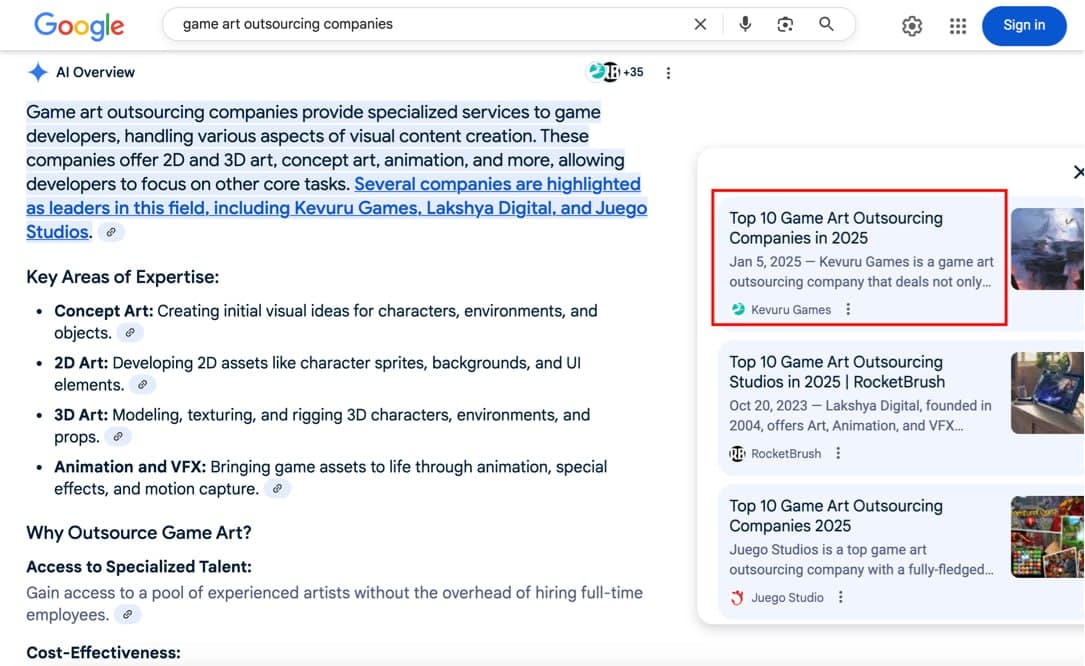Open three-dot menu beside Kevuru Games
1085x666 pixels.
[x=848, y=309]
